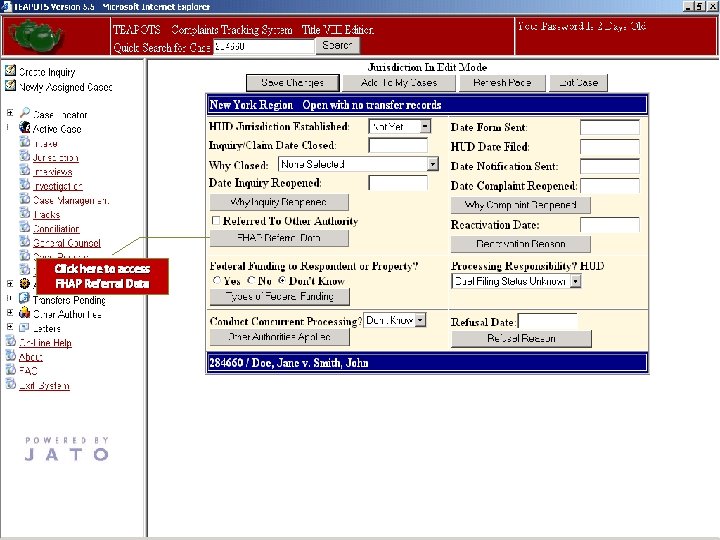720x540 pixels.
Task: Click the FAQ page icon
Action: (11, 369)
